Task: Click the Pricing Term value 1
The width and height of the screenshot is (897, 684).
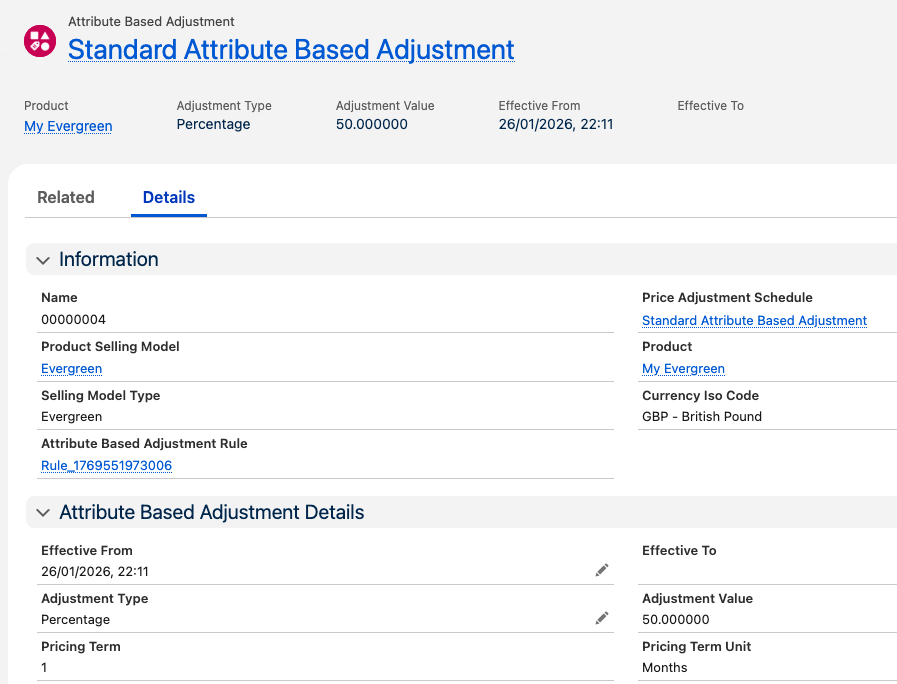Action: click(44, 667)
